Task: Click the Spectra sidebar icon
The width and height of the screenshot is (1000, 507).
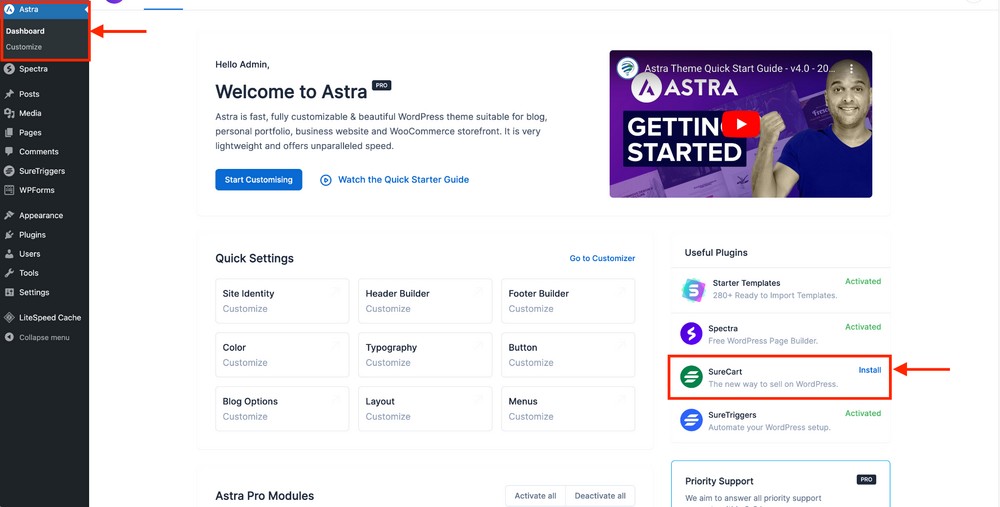Action: point(9,69)
